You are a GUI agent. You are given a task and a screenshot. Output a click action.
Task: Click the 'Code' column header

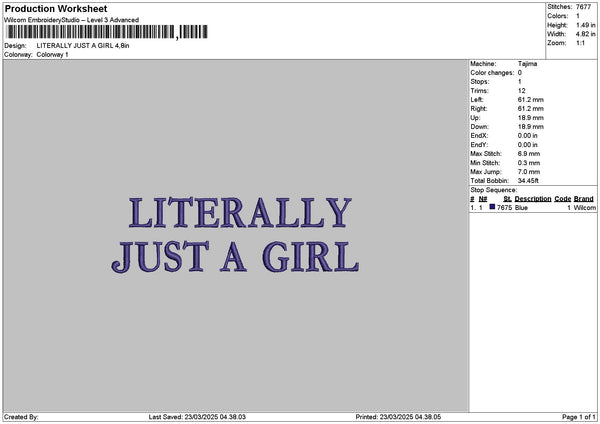click(562, 198)
